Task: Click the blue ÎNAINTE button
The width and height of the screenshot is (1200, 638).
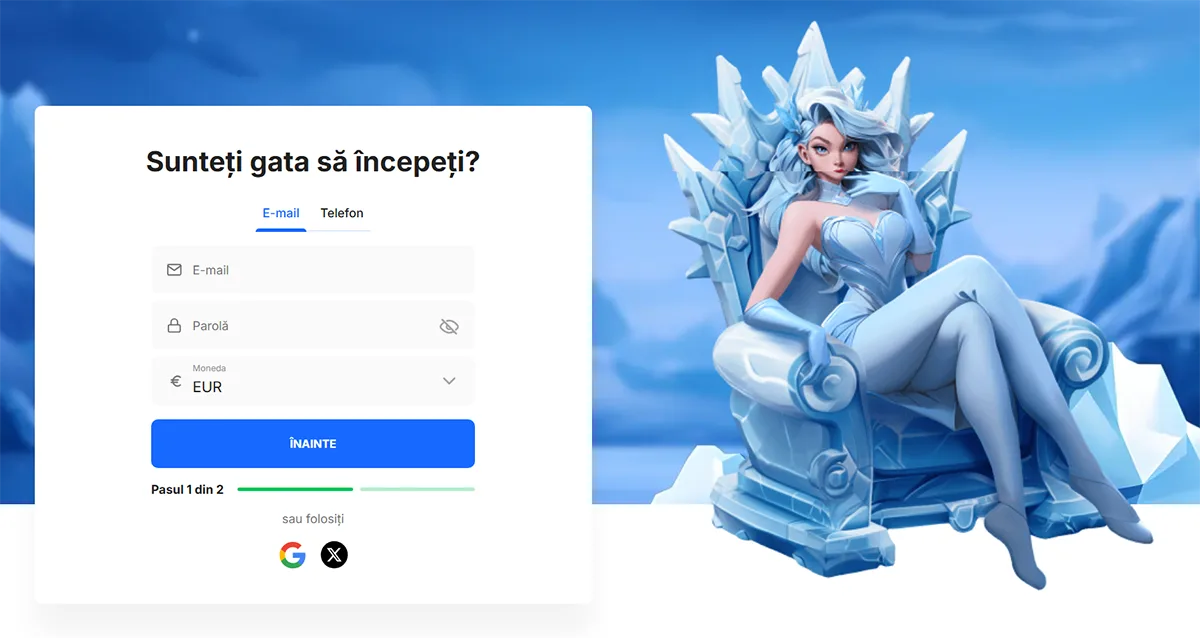Action: pyautogui.click(x=313, y=444)
